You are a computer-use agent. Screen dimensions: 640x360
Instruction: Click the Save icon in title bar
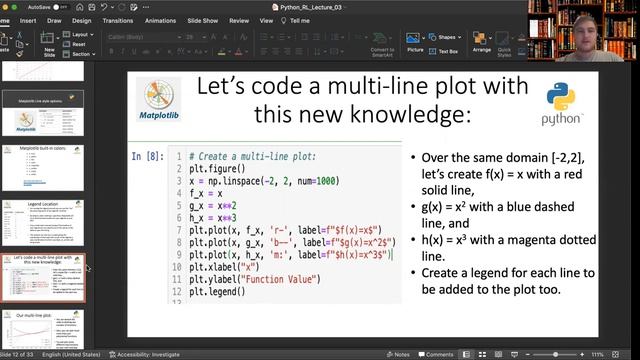tap(92, 7)
